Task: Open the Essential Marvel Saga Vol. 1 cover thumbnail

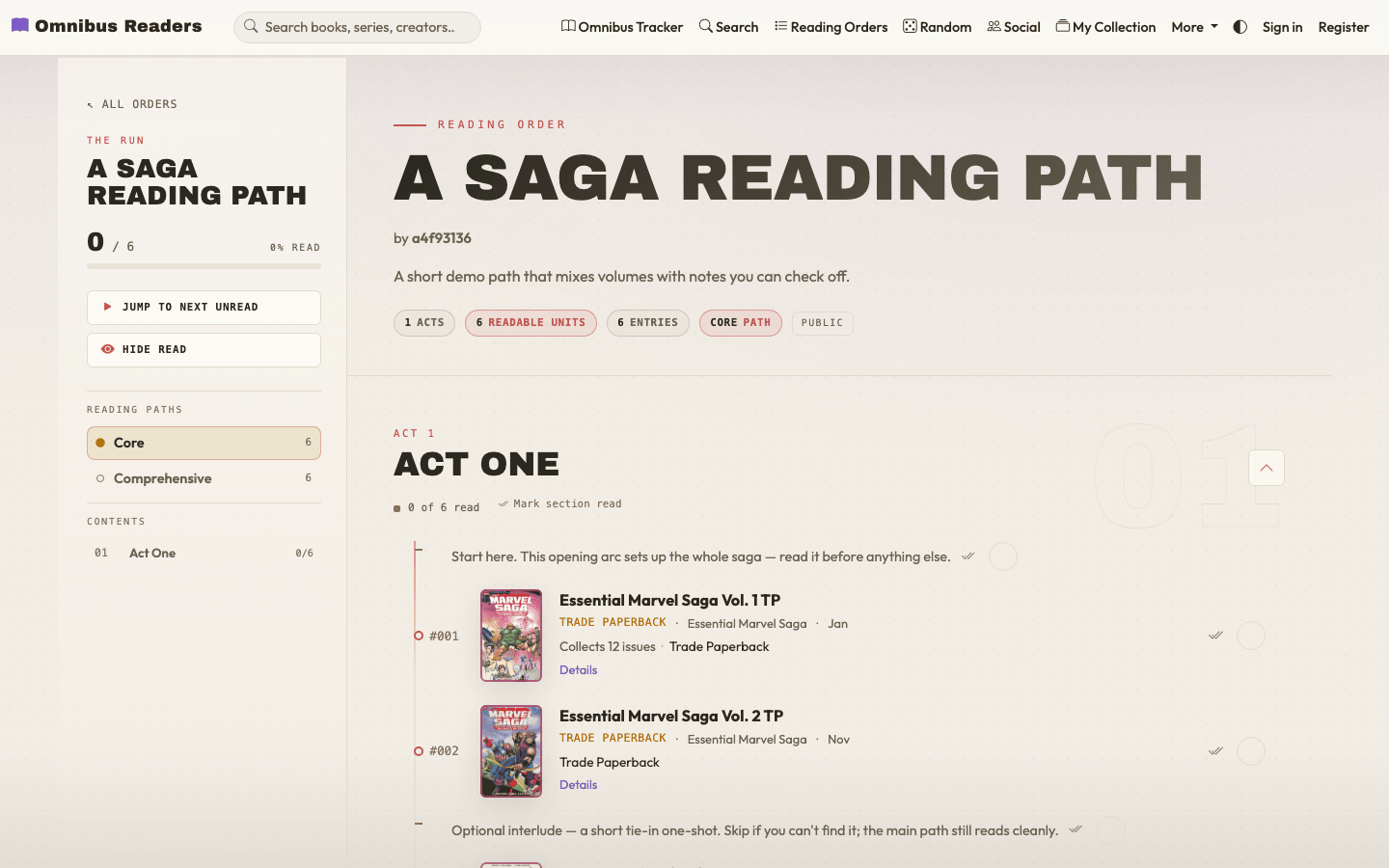Action: tap(511, 636)
